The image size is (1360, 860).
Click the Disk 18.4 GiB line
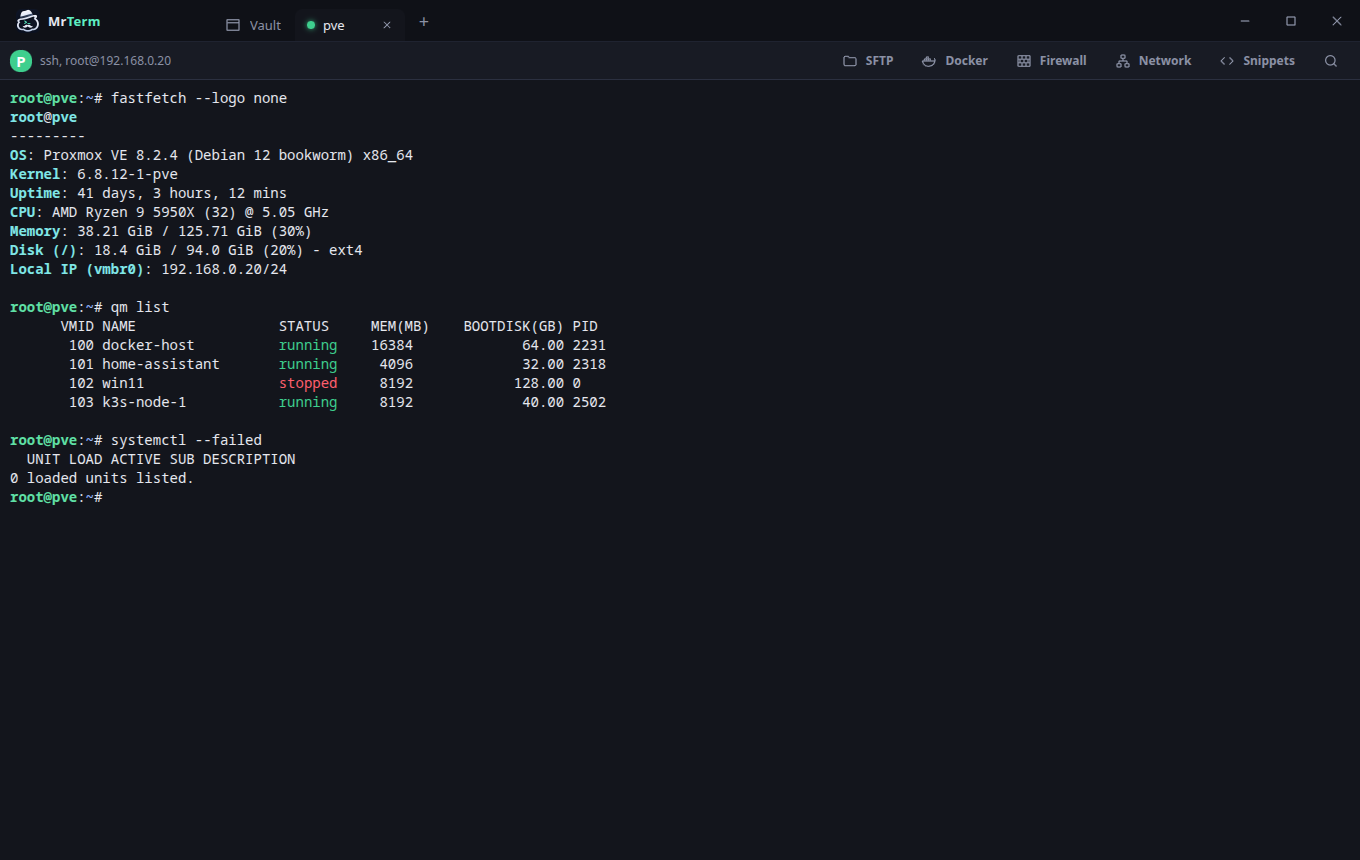point(186,250)
